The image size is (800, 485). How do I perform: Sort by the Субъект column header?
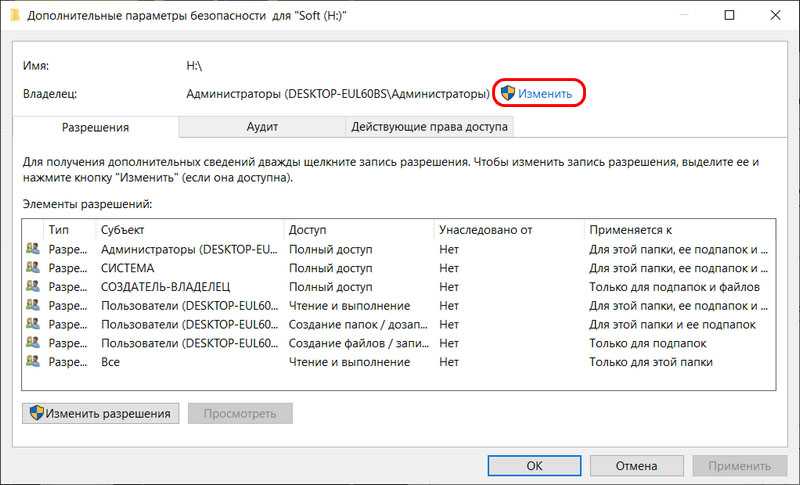(189, 230)
